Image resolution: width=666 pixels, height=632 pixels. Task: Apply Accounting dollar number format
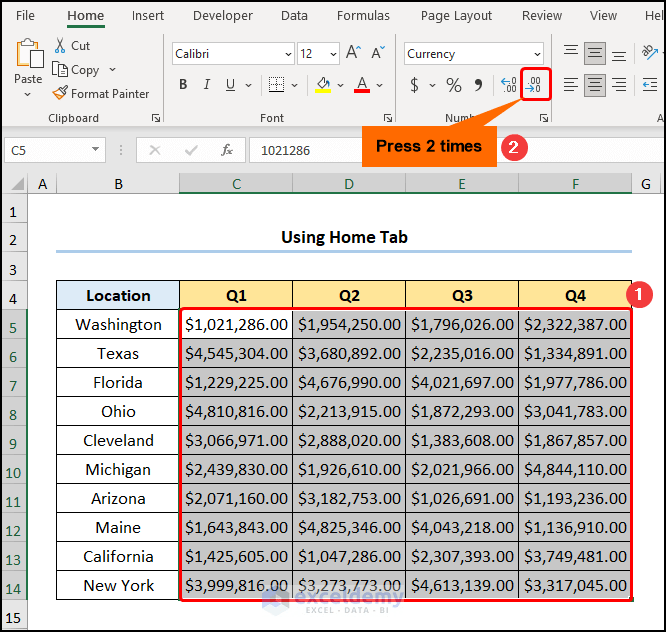pyautogui.click(x=415, y=85)
